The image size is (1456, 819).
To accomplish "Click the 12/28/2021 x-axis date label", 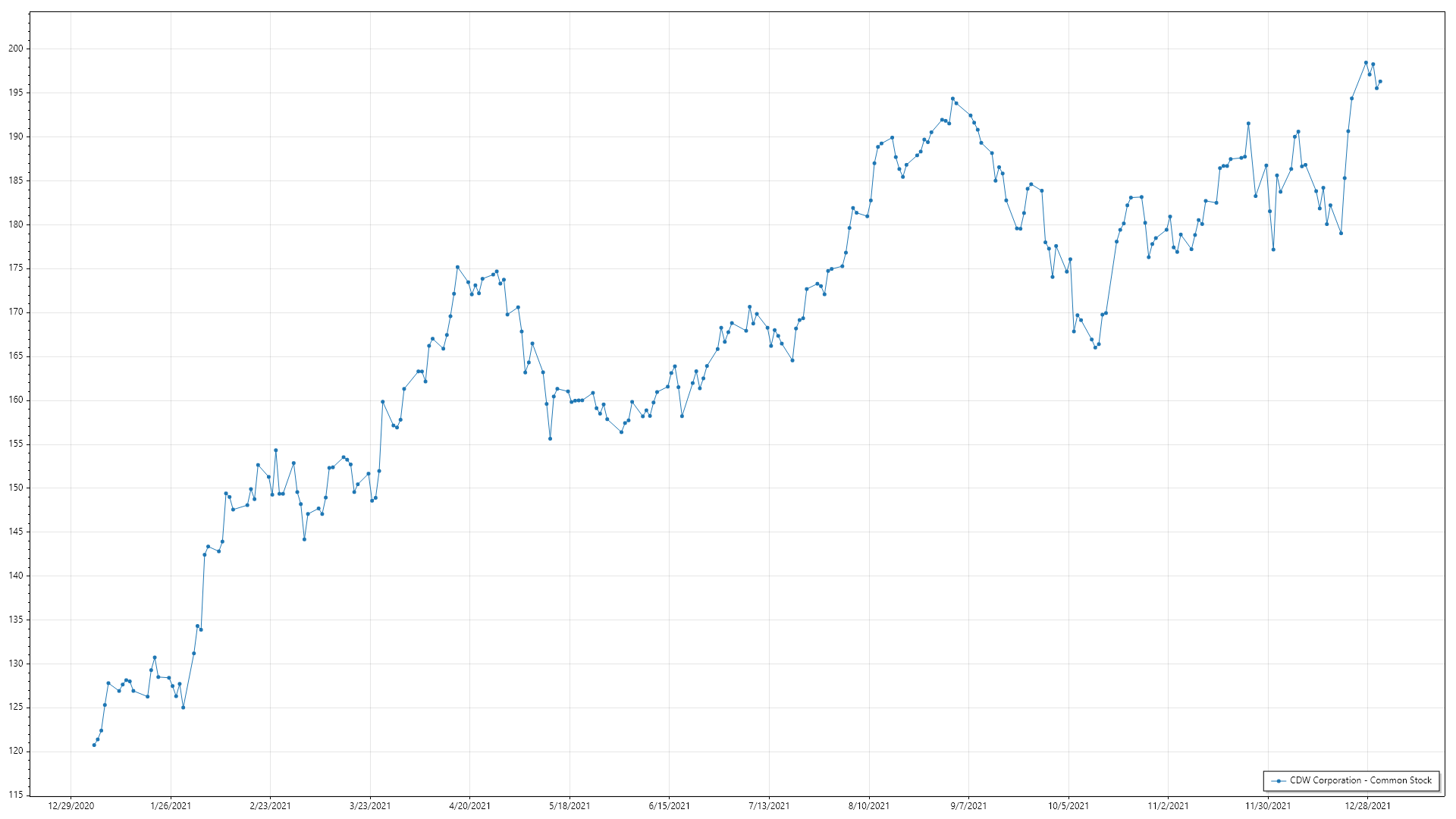I will pos(1367,805).
